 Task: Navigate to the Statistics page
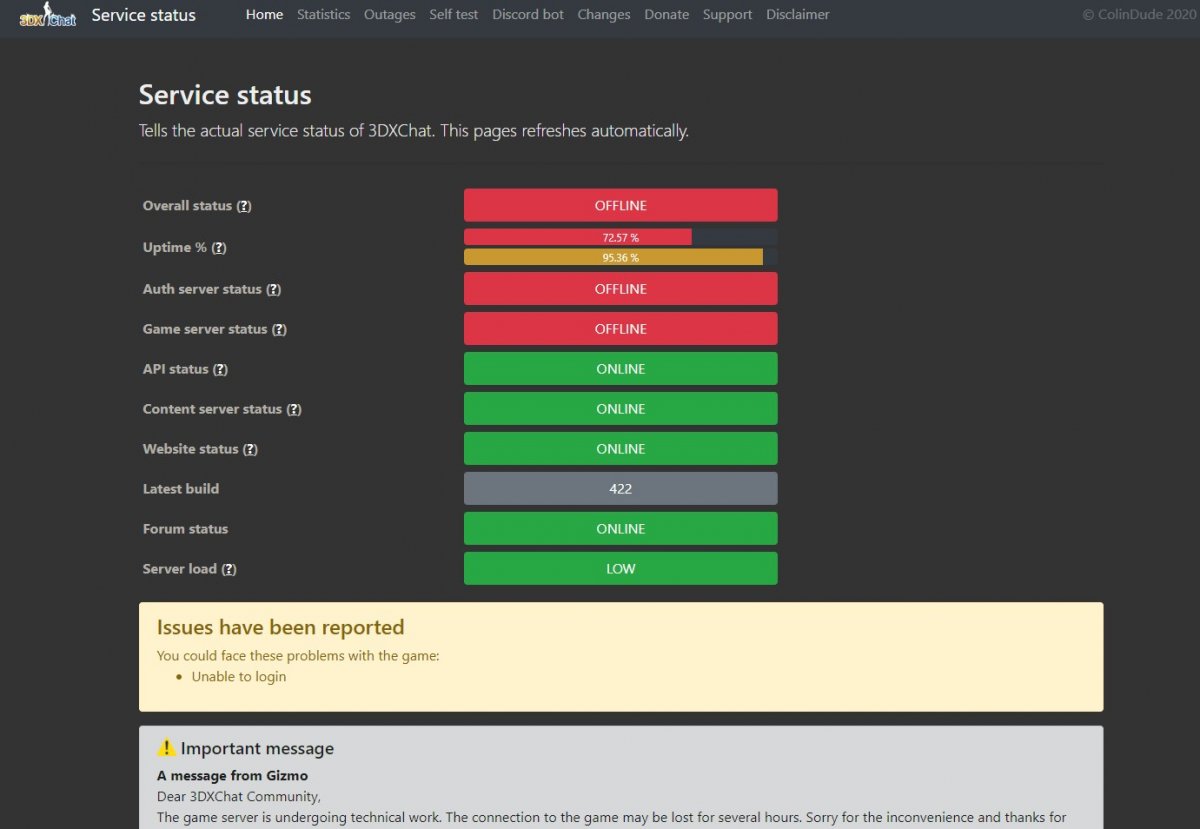click(x=323, y=14)
